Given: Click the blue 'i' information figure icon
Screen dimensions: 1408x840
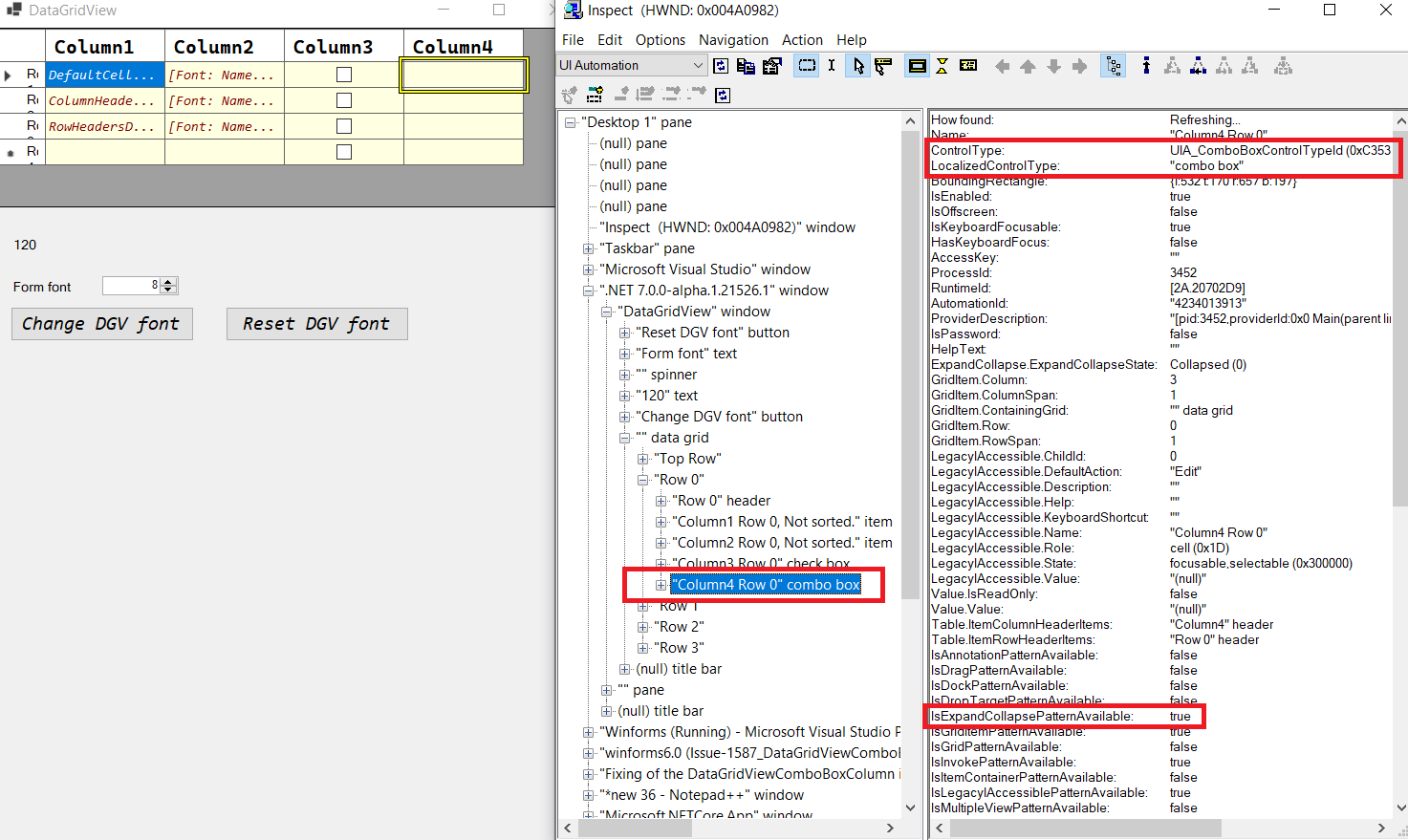Looking at the screenshot, I should (1146, 66).
